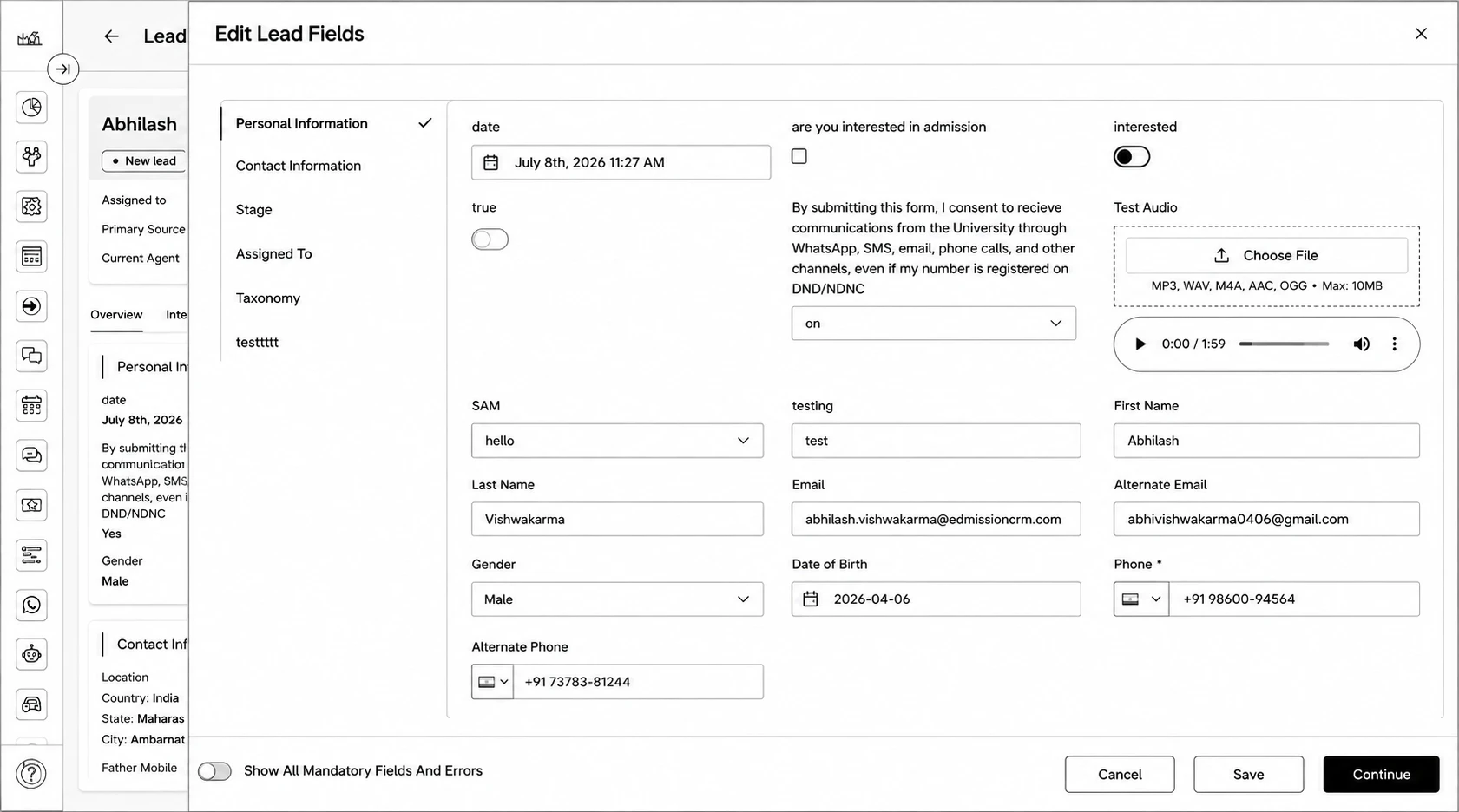Open the consent dropdown showing 'on'
Viewport: 1459px width, 812px height.
tap(934, 324)
